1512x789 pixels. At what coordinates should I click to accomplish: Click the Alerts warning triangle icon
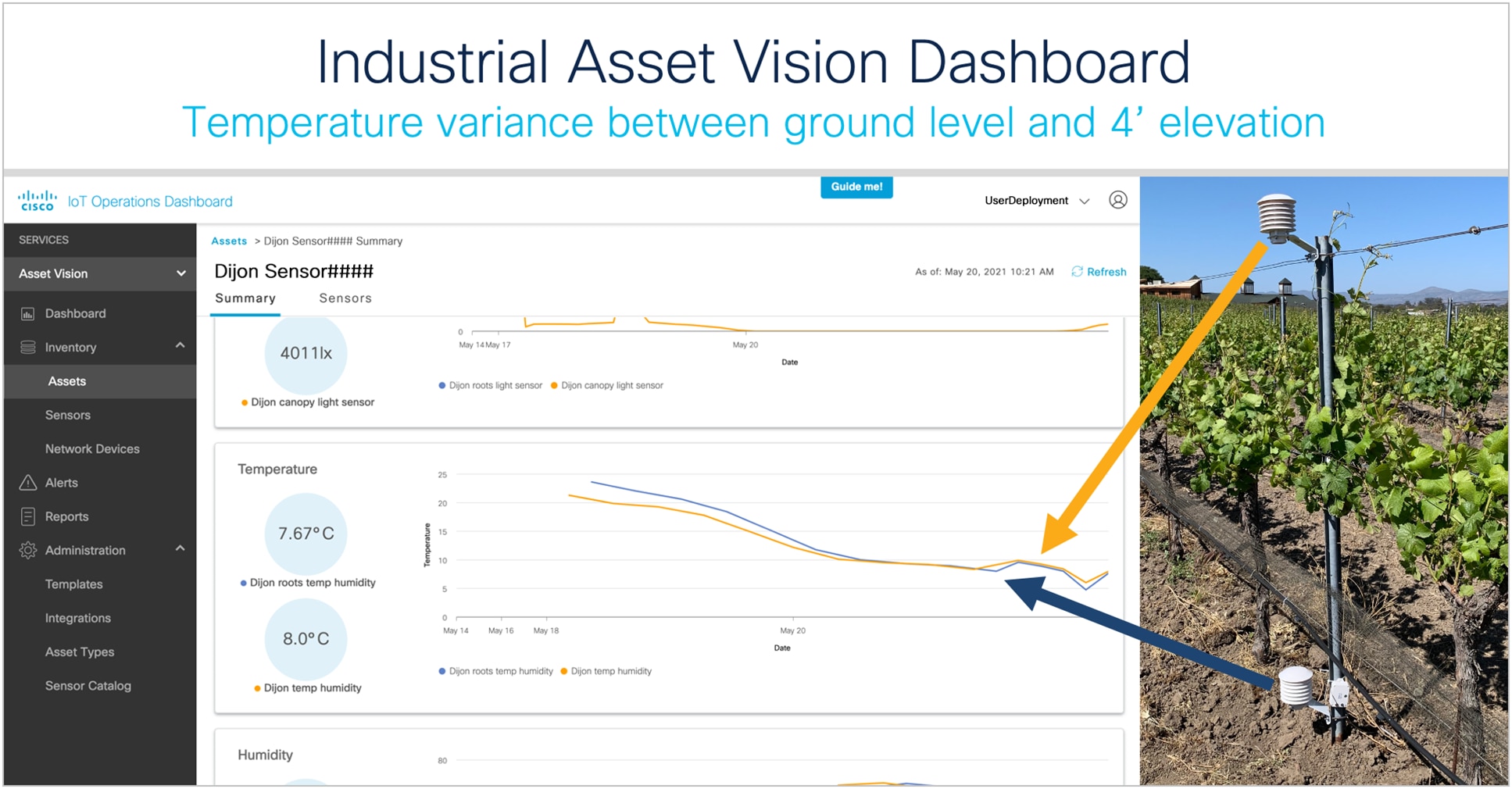[27, 482]
